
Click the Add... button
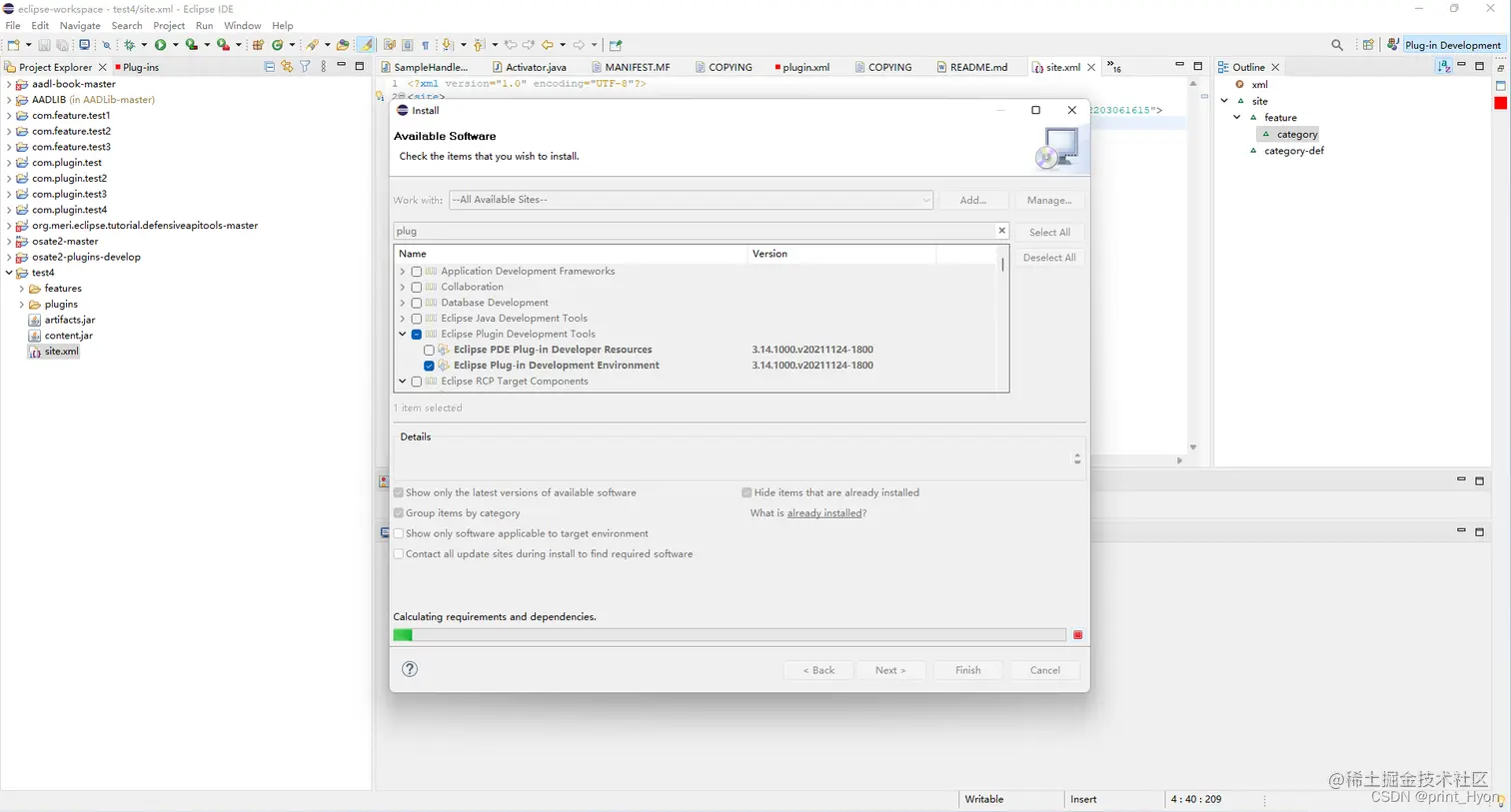[x=973, y=200]
